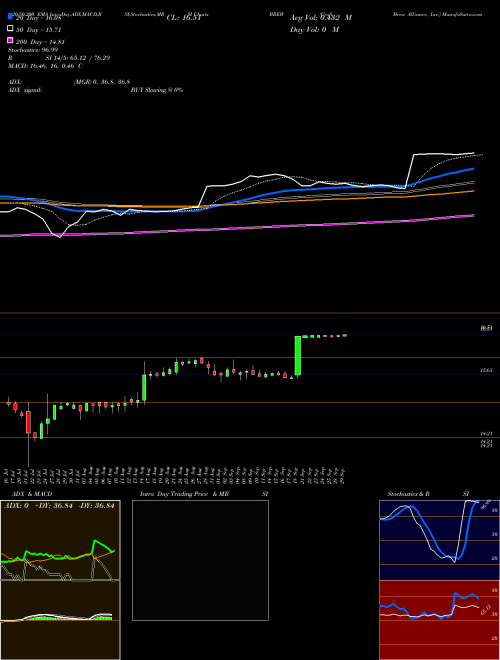Click the empty Intra Day Trading chart box
Image resolution: width=500 pixels, height=660 pixels.
[x=200, y=560]
